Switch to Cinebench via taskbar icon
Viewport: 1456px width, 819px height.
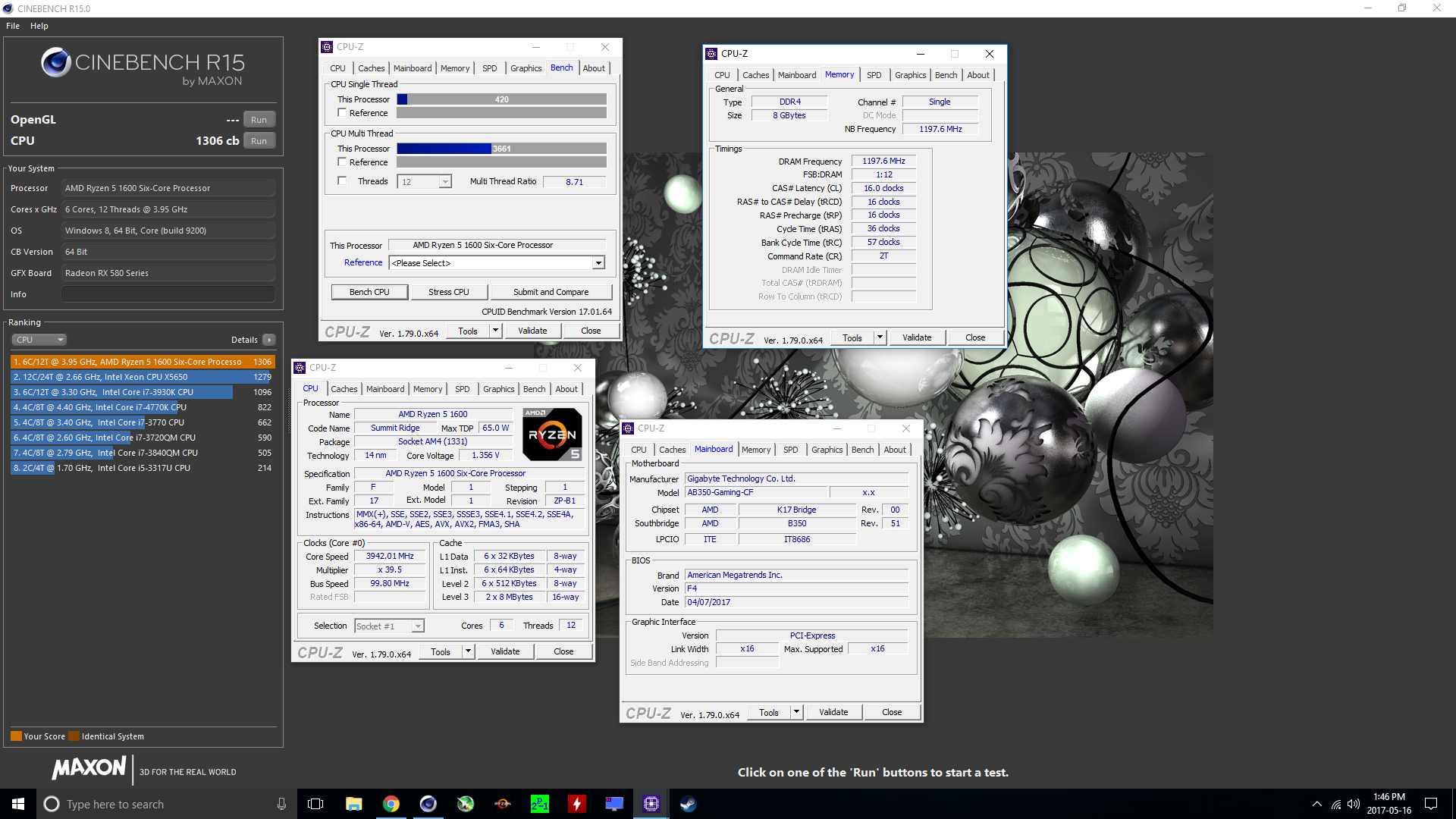(428, 804)
